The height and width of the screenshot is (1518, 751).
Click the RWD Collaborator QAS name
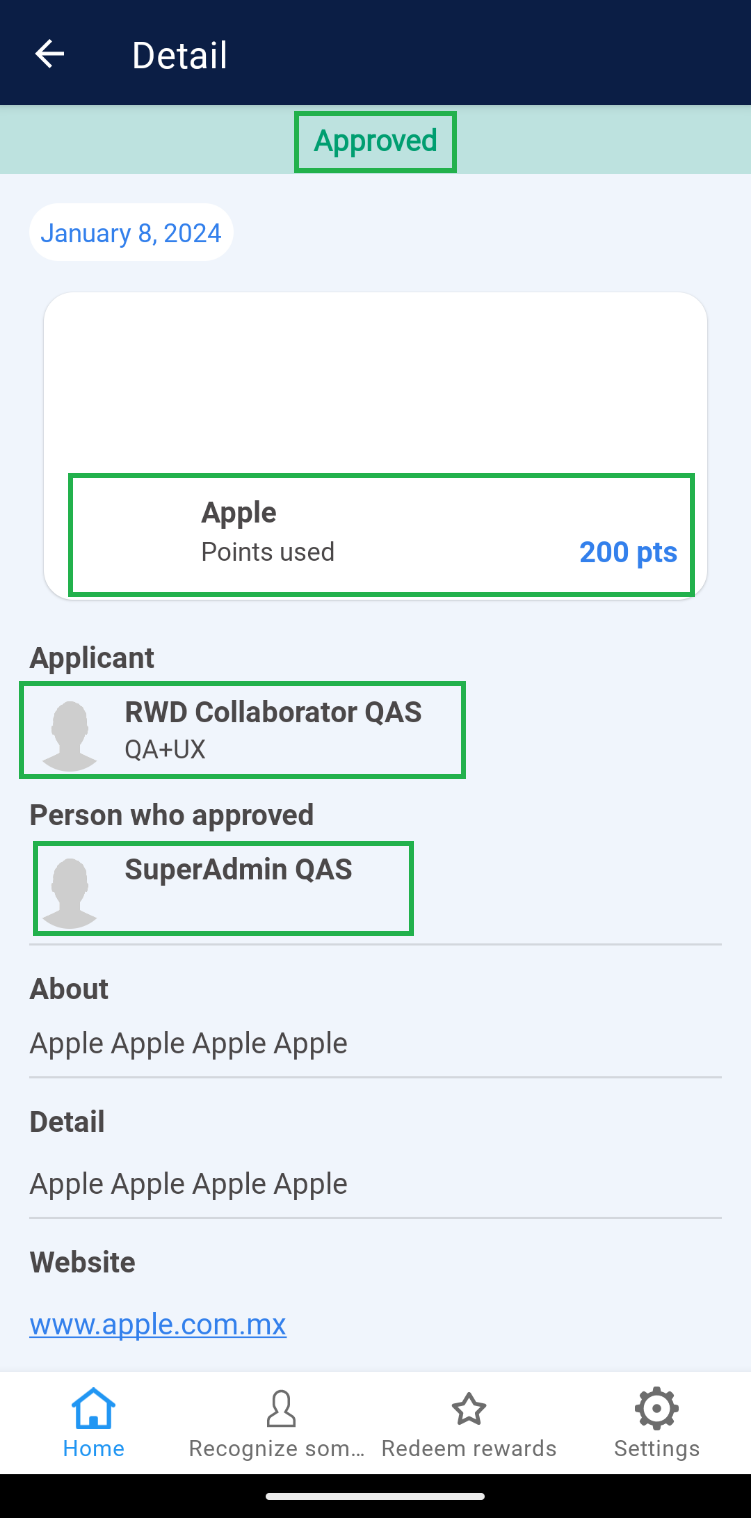pos(273,712)
